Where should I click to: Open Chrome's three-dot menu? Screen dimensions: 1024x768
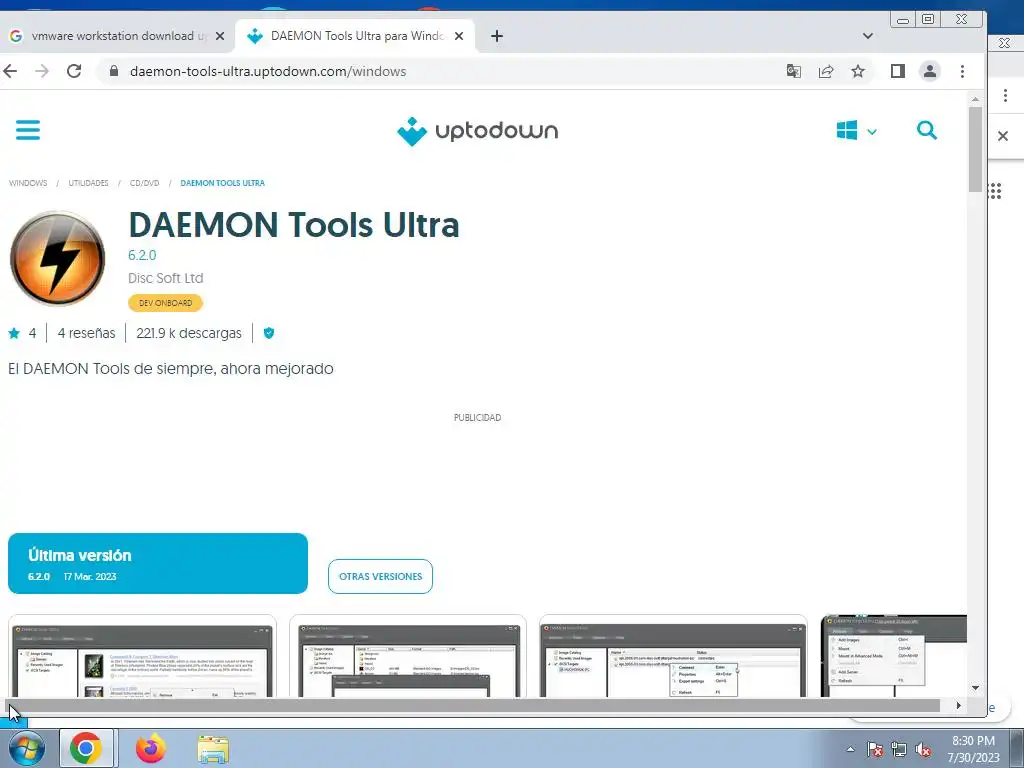962,71
